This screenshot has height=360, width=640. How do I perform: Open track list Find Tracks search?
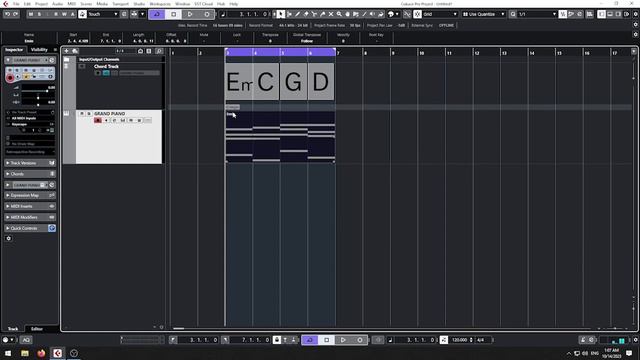(159, 51)
